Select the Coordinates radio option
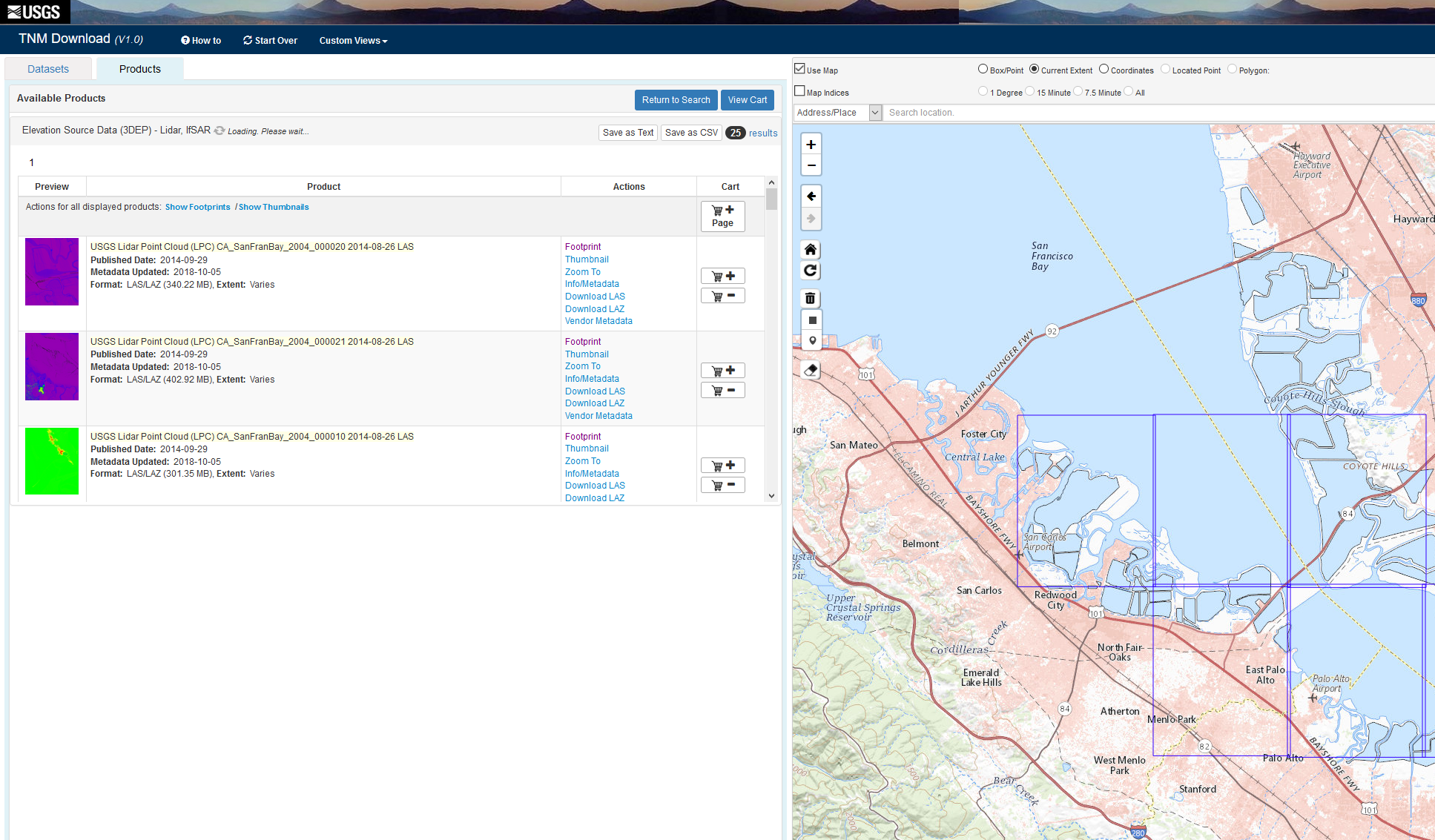The width and height of the screenshot is (1435, 840). tap(1104, 69)
